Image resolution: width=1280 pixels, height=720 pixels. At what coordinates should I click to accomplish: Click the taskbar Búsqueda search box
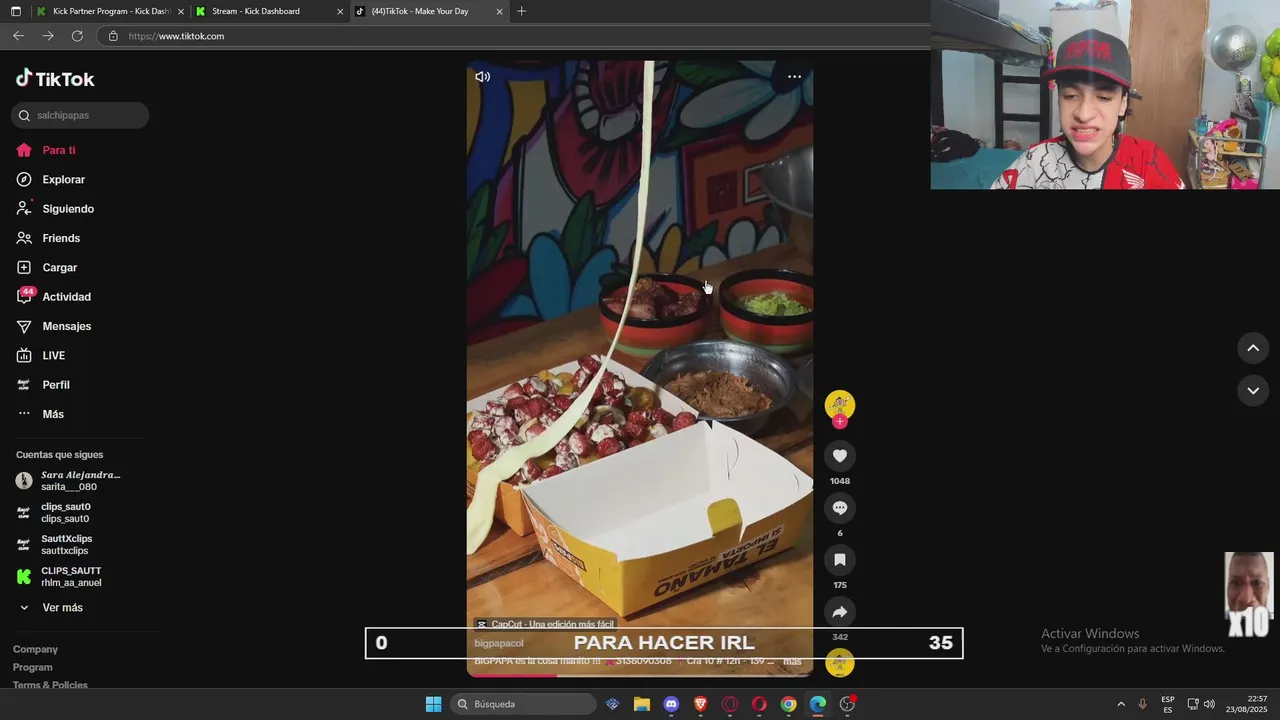click(522, 704)
